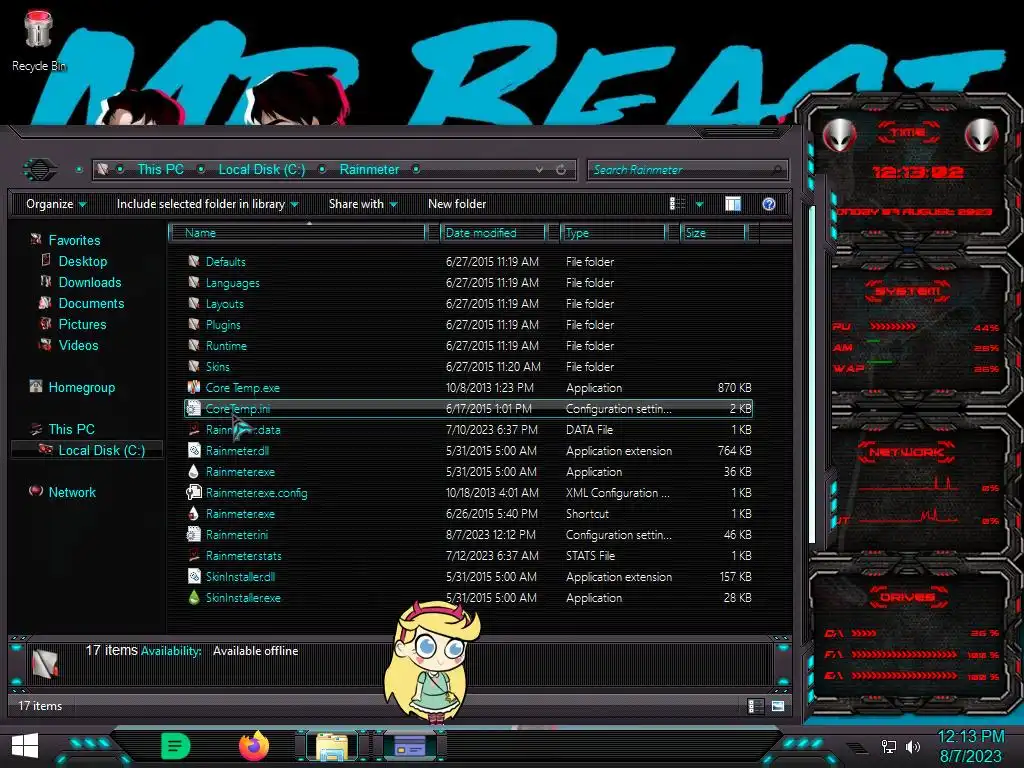Image resolution: width=1024 pixels, height=768 pixels.
Task: Sort by the Name column header
Action: point(297,233)
